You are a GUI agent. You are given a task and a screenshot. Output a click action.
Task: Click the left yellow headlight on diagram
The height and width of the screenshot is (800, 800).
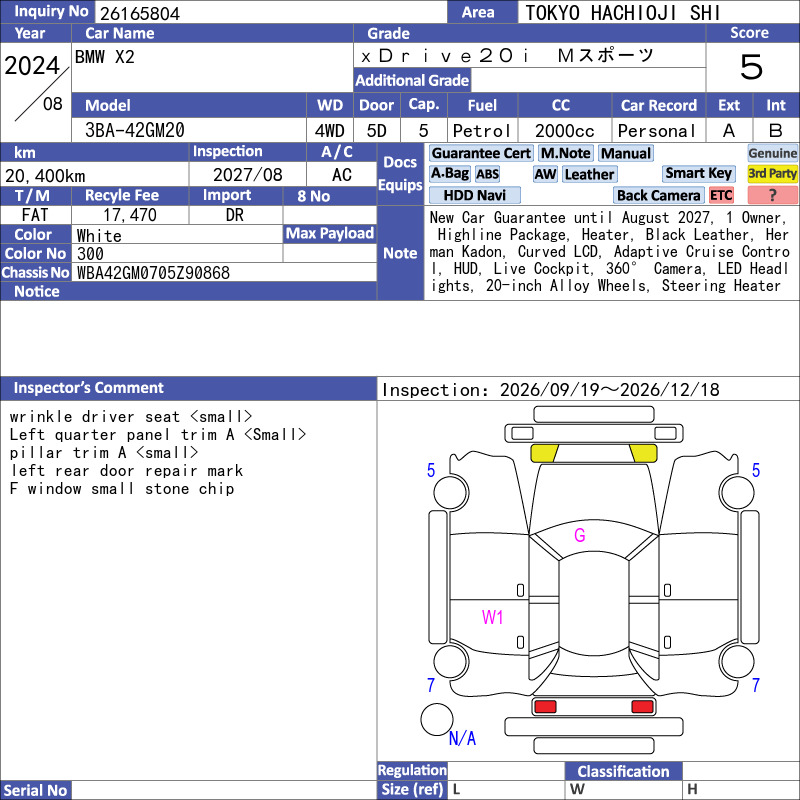(544, 453)
